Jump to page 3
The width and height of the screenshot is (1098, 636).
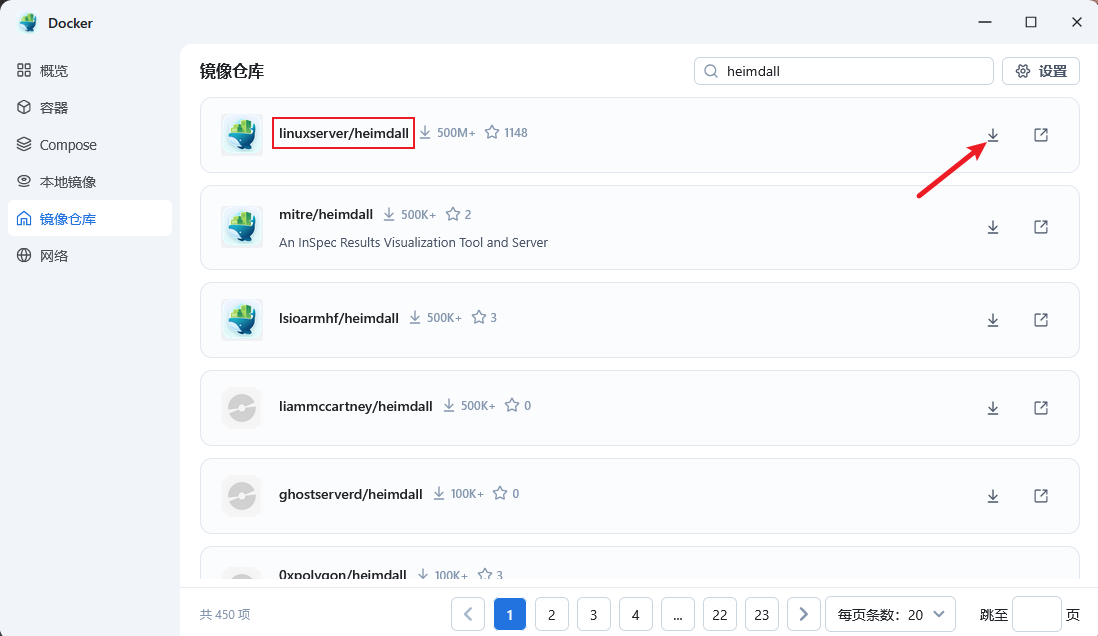(594, 614)
